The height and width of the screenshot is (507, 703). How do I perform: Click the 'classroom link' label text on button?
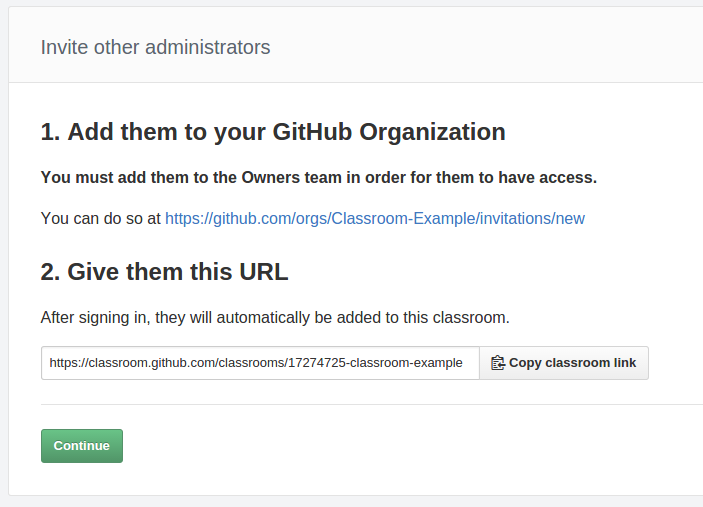click(x=590, y=363)
